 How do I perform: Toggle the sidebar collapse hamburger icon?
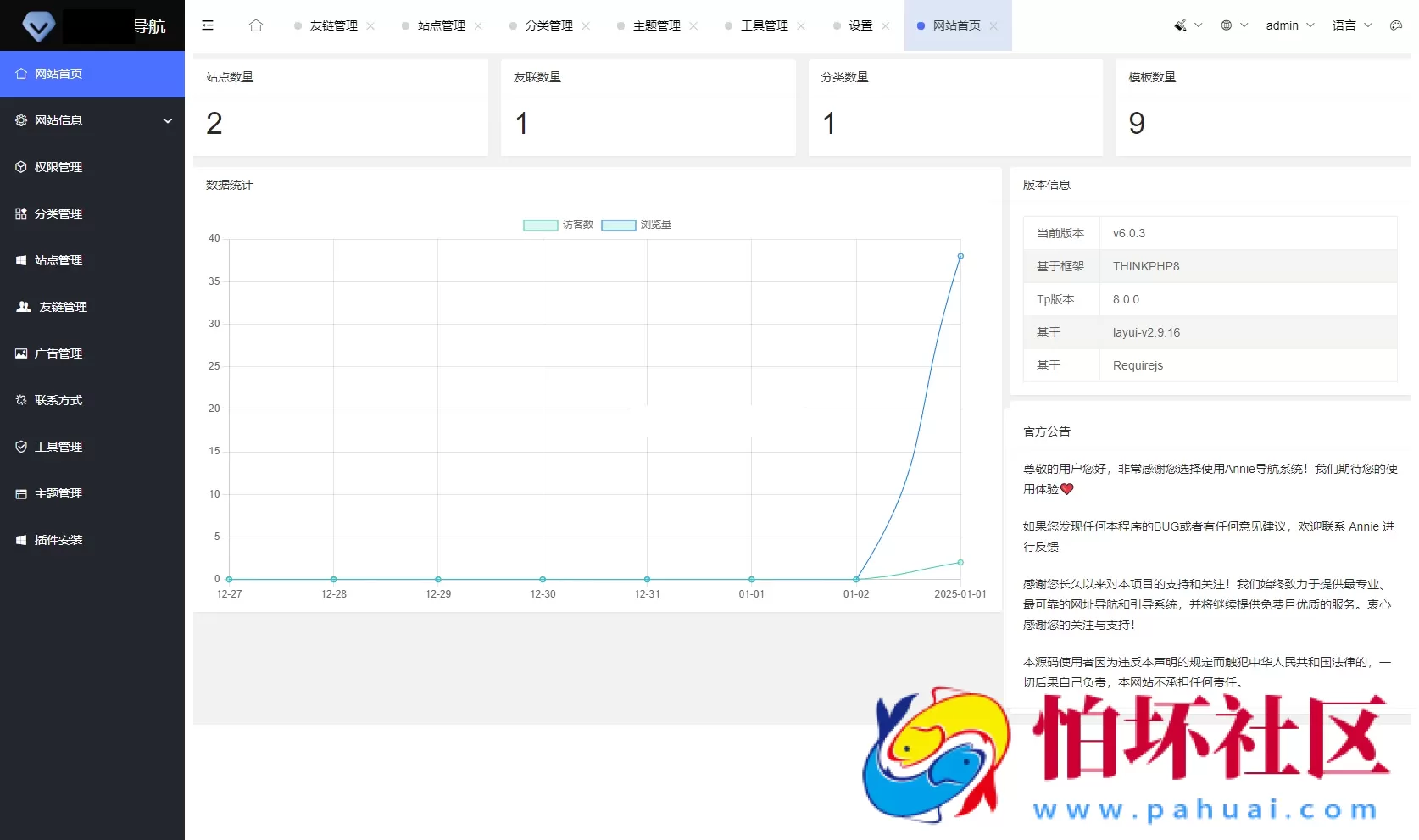pos(208,25)
